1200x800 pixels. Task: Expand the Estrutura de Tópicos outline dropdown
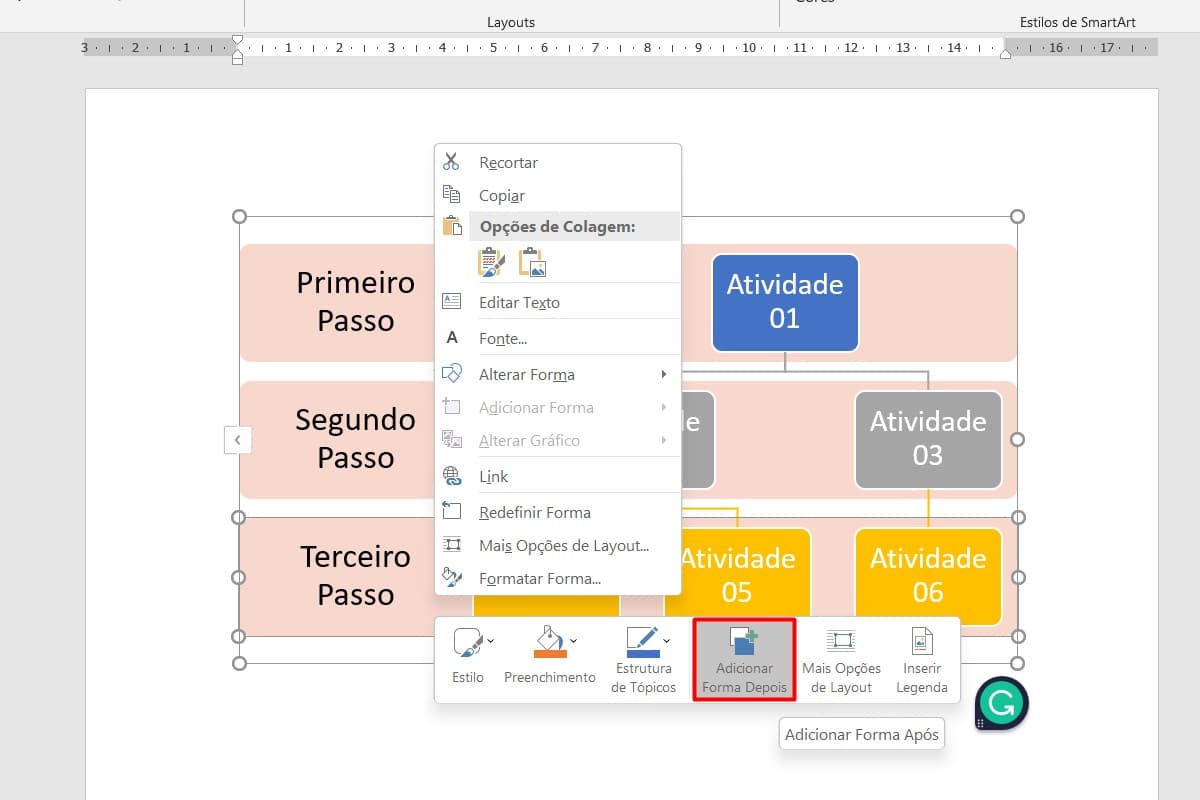(x=666, y=641)
